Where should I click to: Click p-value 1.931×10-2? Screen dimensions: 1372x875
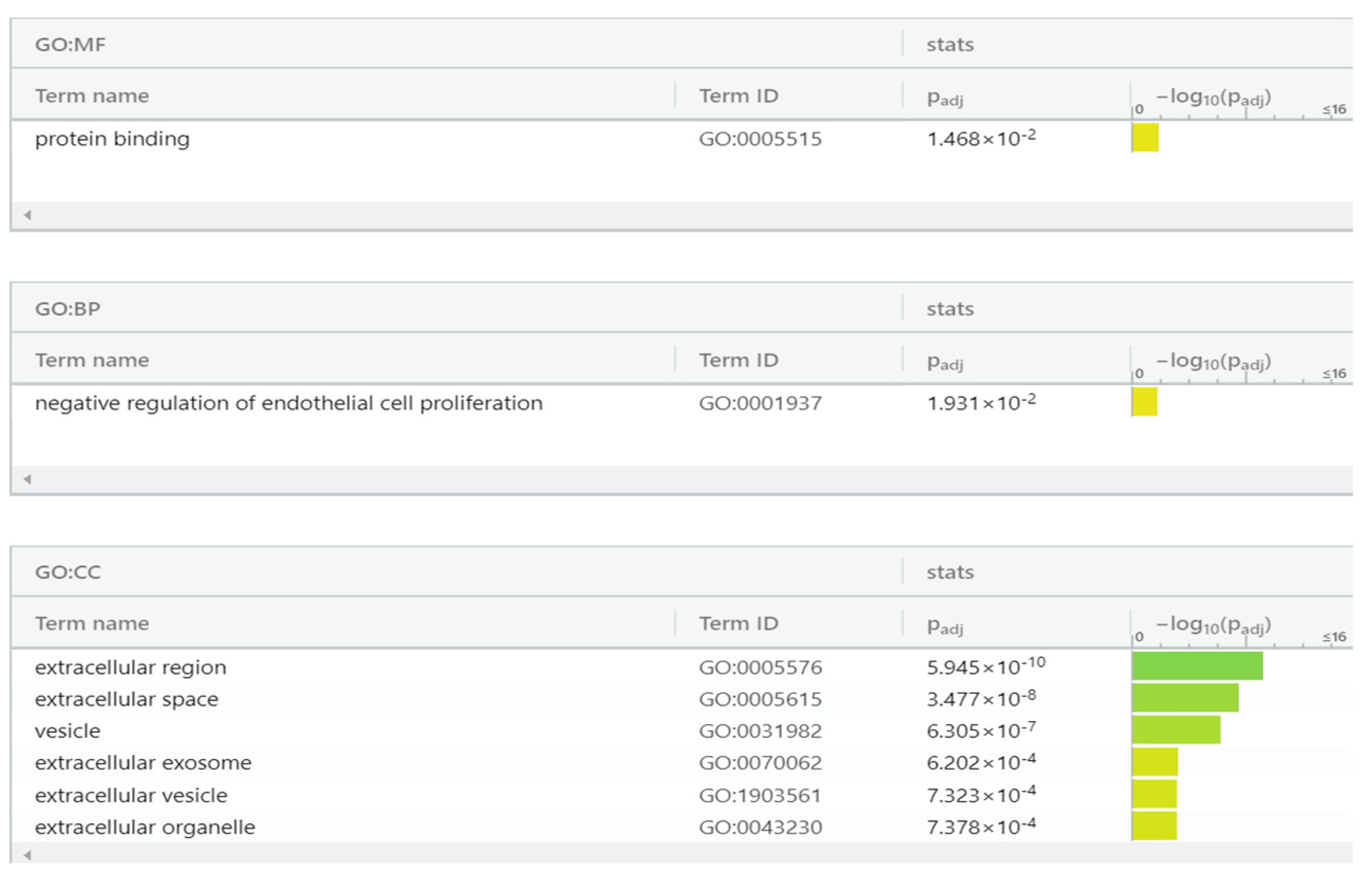click(981, 402)
